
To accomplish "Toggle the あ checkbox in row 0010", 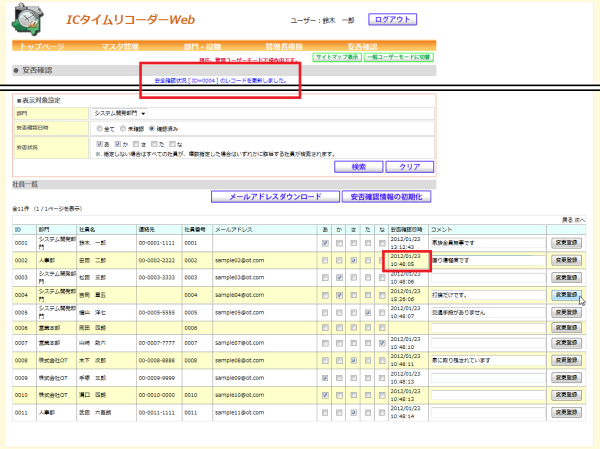I will click(x=325, y=395).
